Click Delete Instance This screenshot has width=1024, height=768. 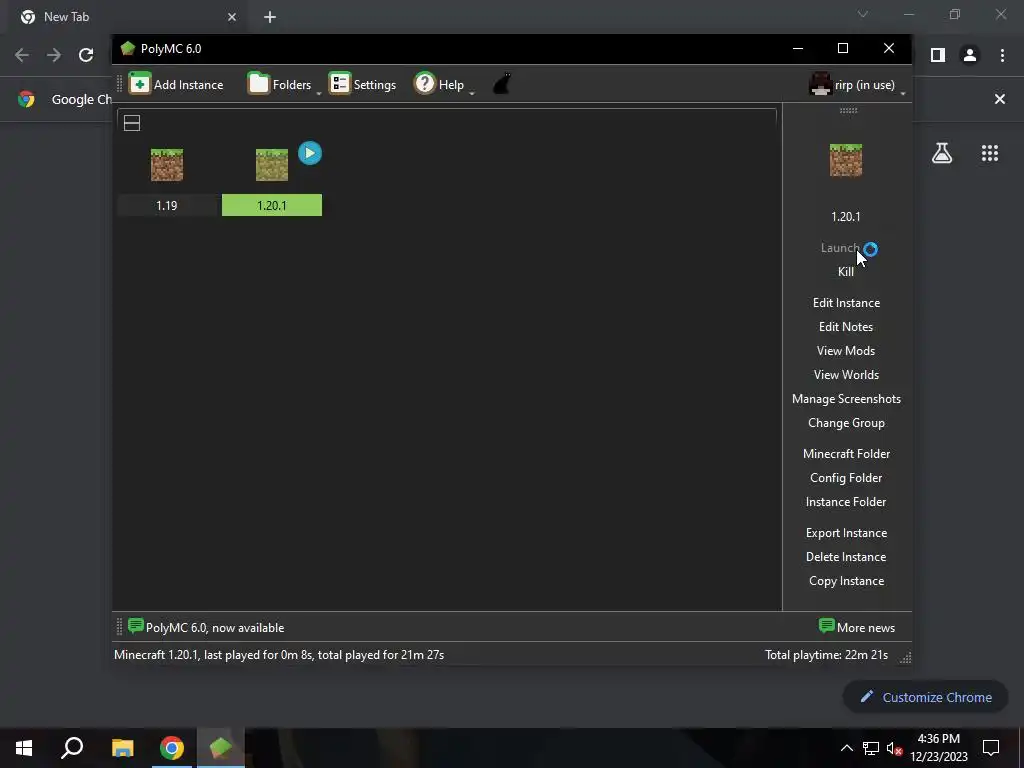846,557
